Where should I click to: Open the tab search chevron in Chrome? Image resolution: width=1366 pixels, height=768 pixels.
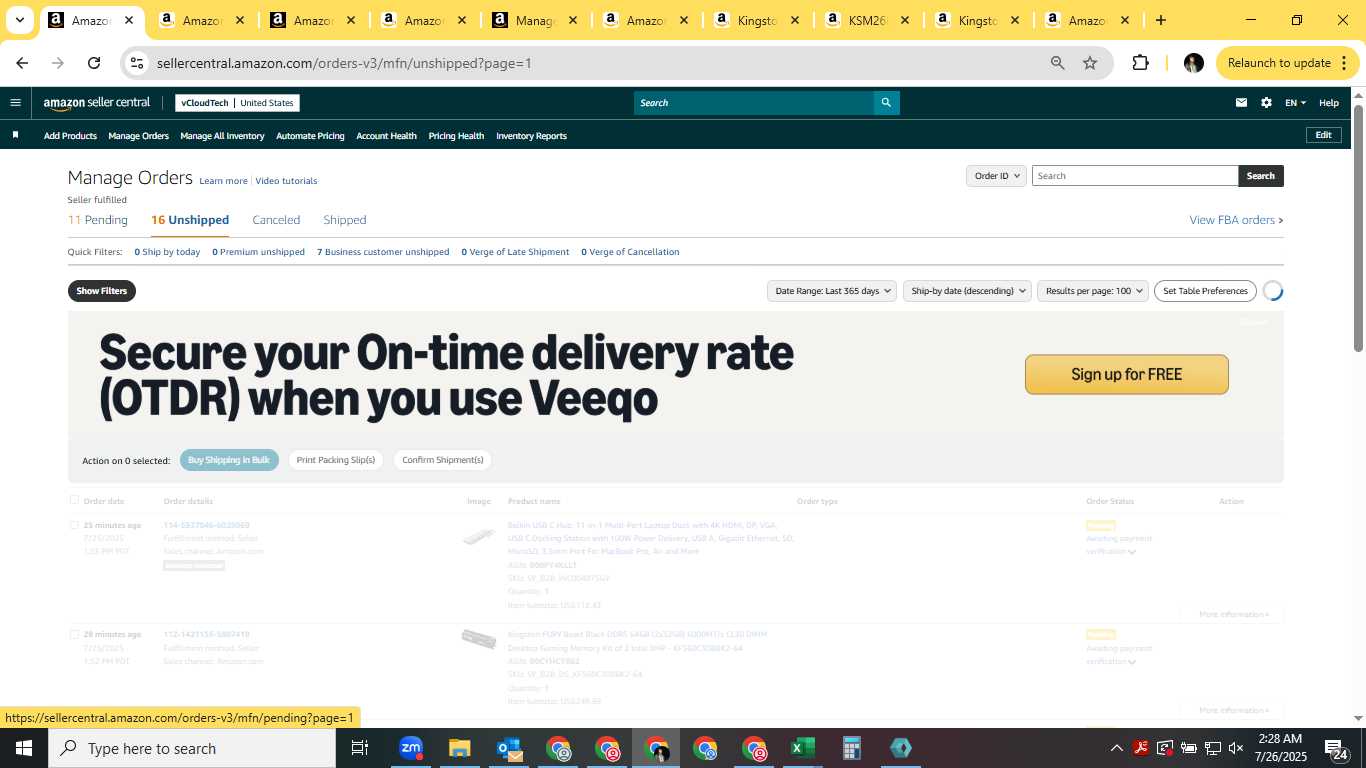(x=19, y=20)
